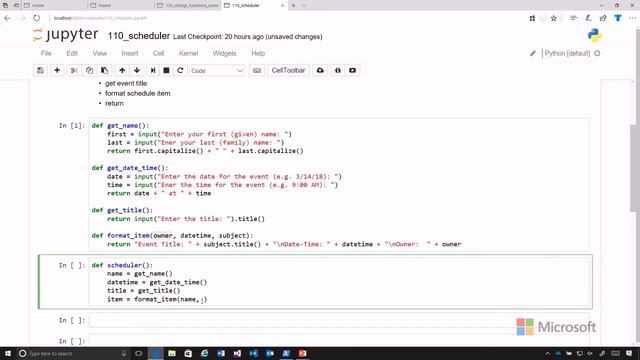Image resolution: width=640 pixels, height=360 pixels.
Task: Open the command palette keyboard icon
Action: (x=257, y=71)
